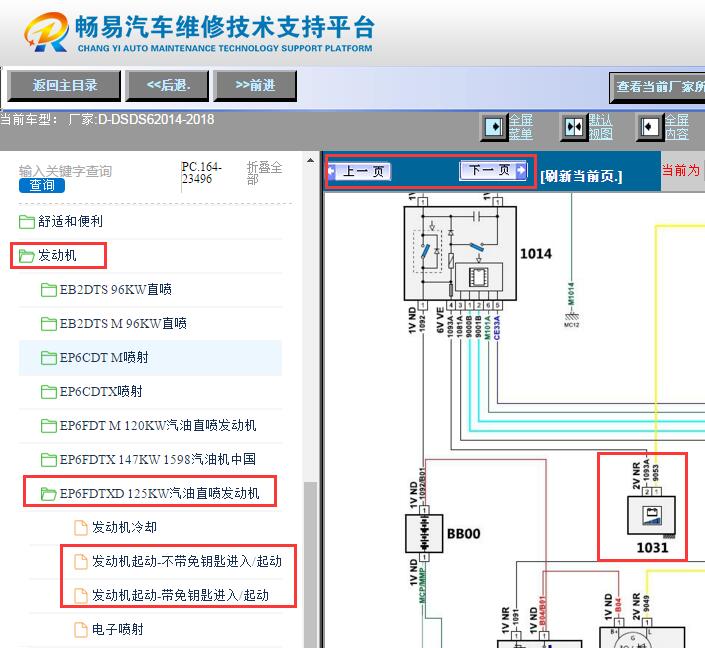Open EB2DTS 96KW直喷 folder
The image size is (705, 648).
point(116,290)
